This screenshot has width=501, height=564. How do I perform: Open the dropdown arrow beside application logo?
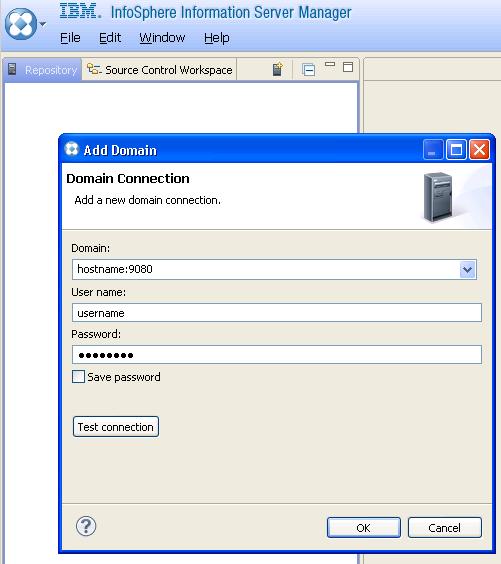[43, 24]
